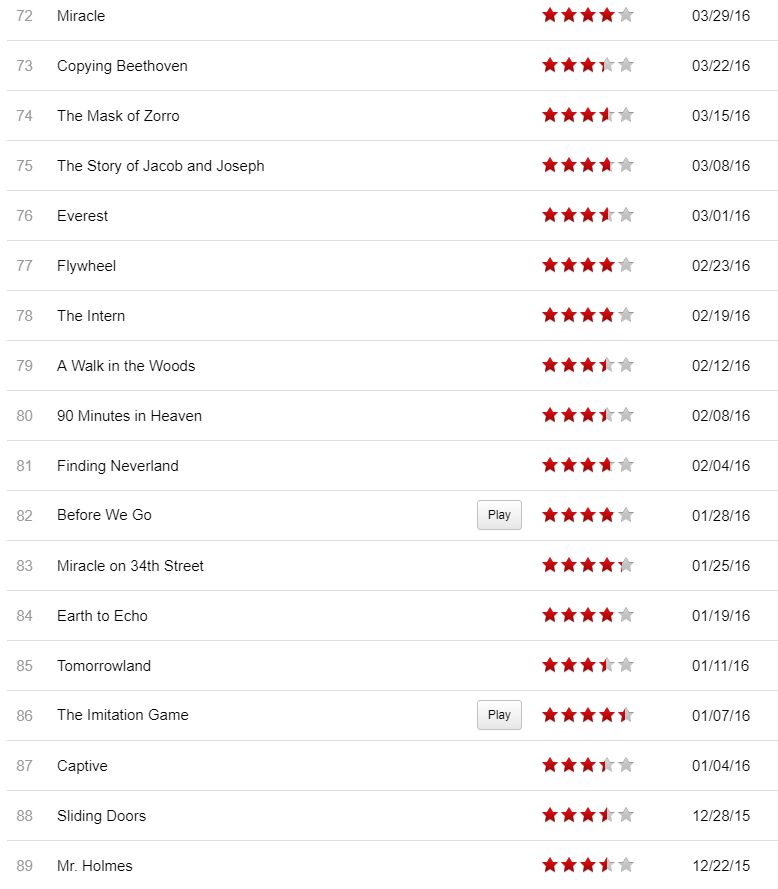The width and height of the screenshot is (778, 889).
Task: Rate Finding Neverland three stars
Action: (x=588, y=465)
